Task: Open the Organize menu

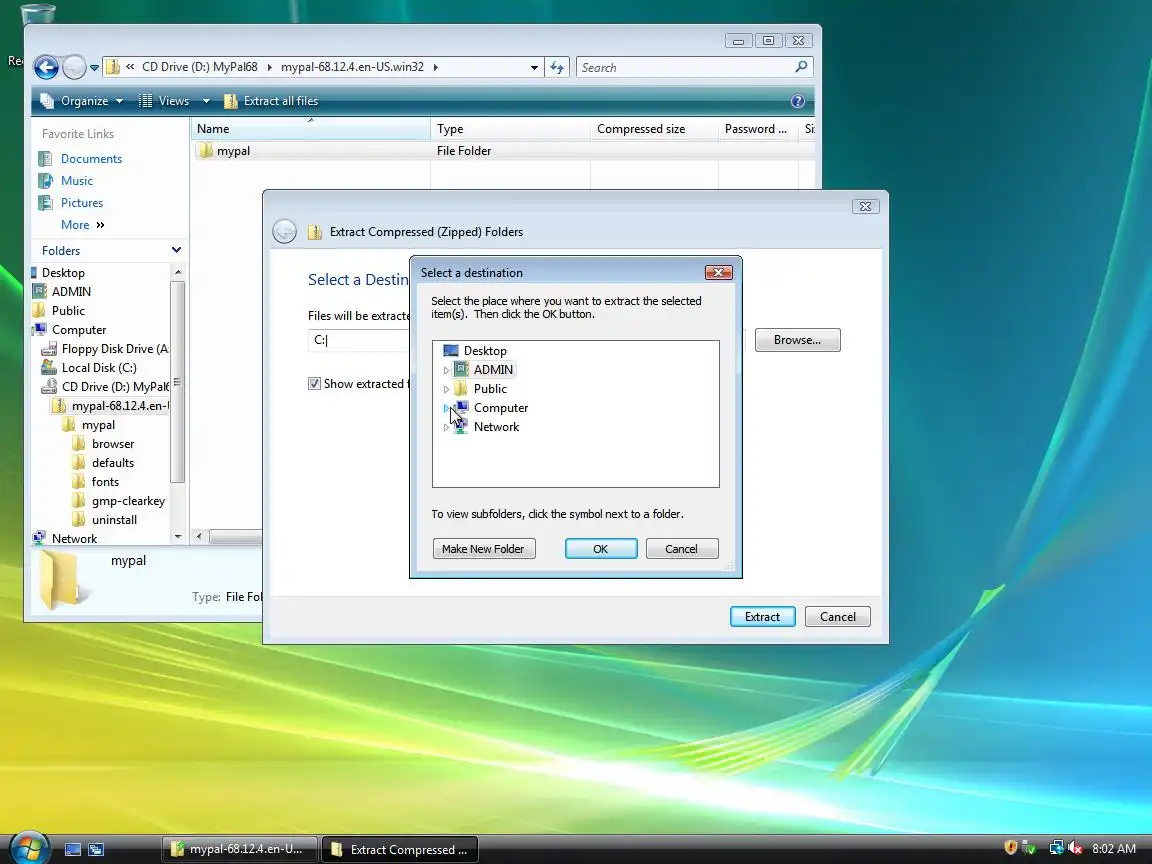Action: click(x=82, y=101)
